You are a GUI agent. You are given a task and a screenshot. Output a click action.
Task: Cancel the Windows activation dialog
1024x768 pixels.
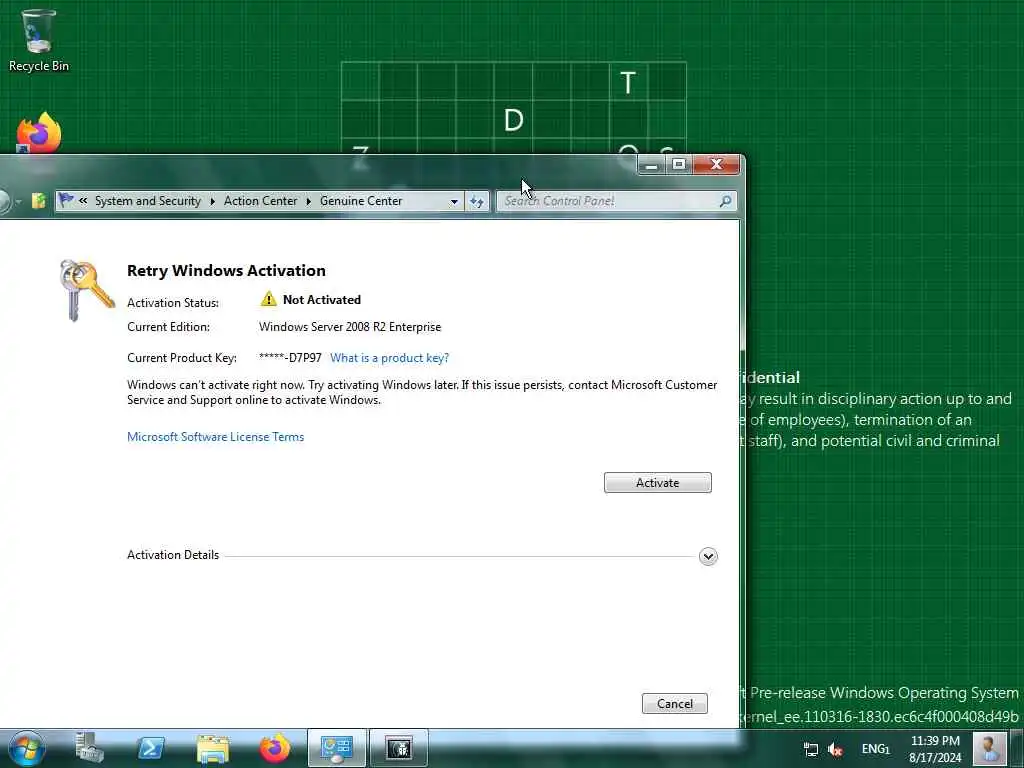[675, 703]
